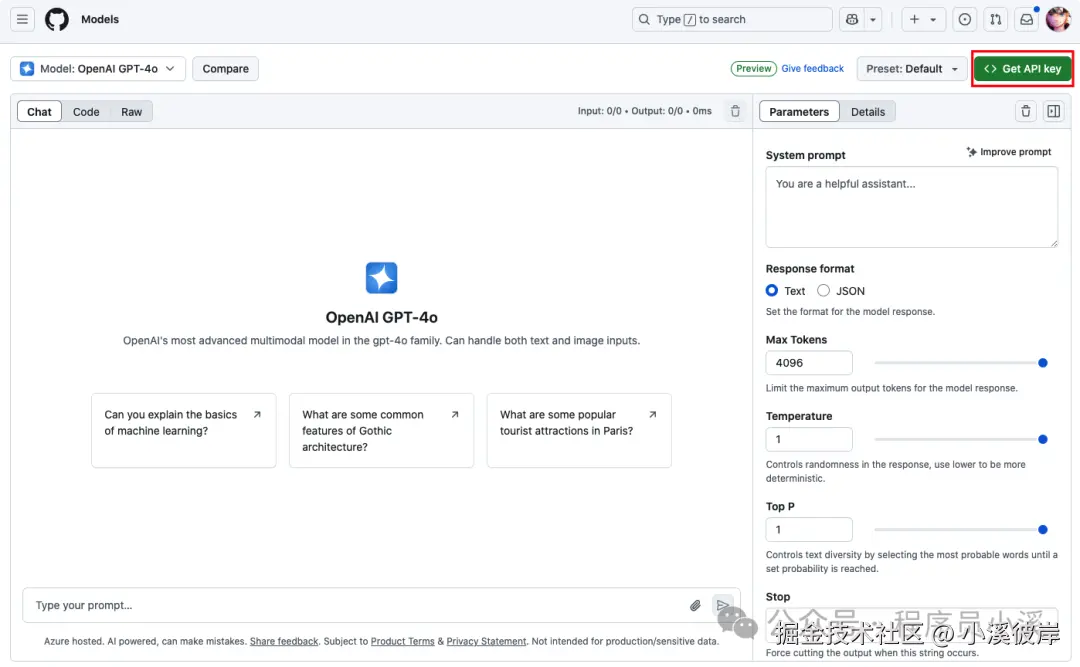1080x667 pixels.
Task: Click the Compare button
Action: [225, 69]
